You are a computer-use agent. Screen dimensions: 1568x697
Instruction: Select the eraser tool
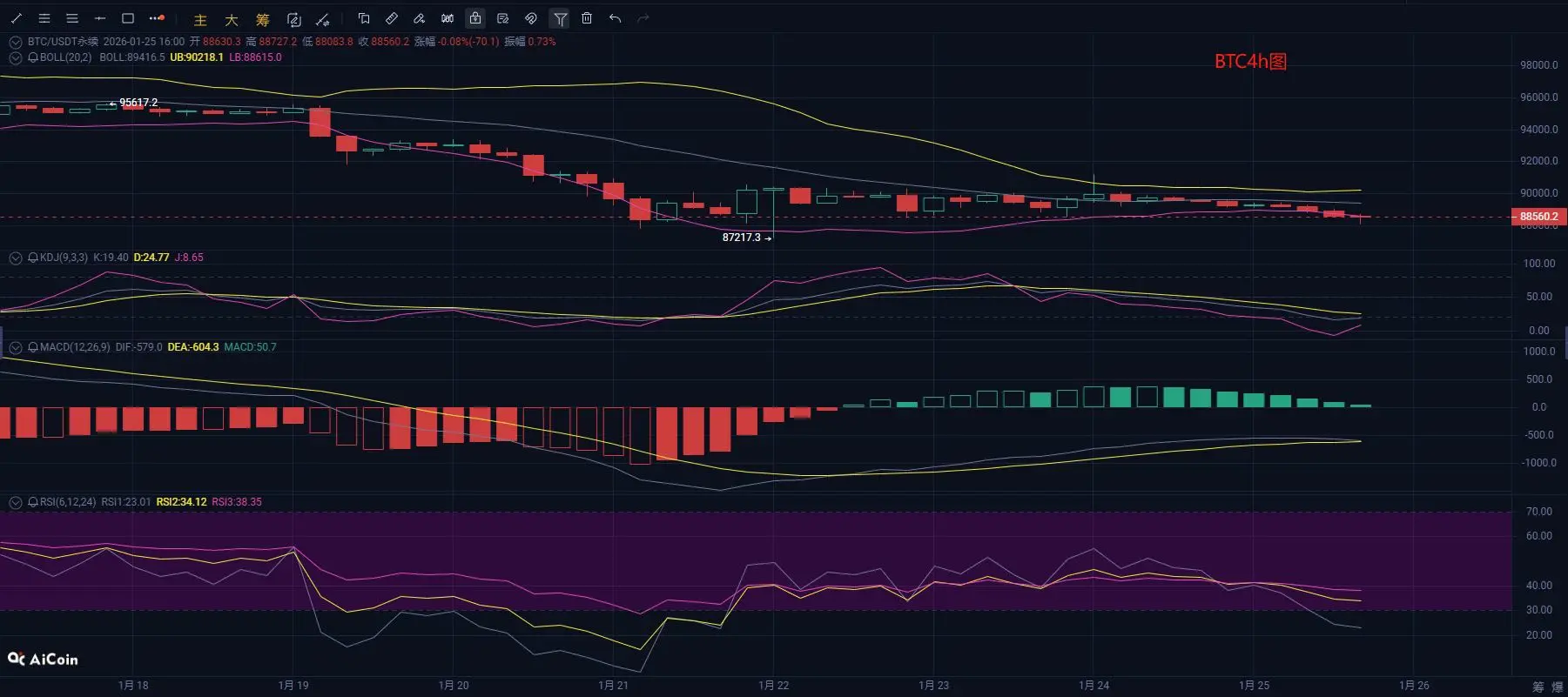(x=420, y=18)
